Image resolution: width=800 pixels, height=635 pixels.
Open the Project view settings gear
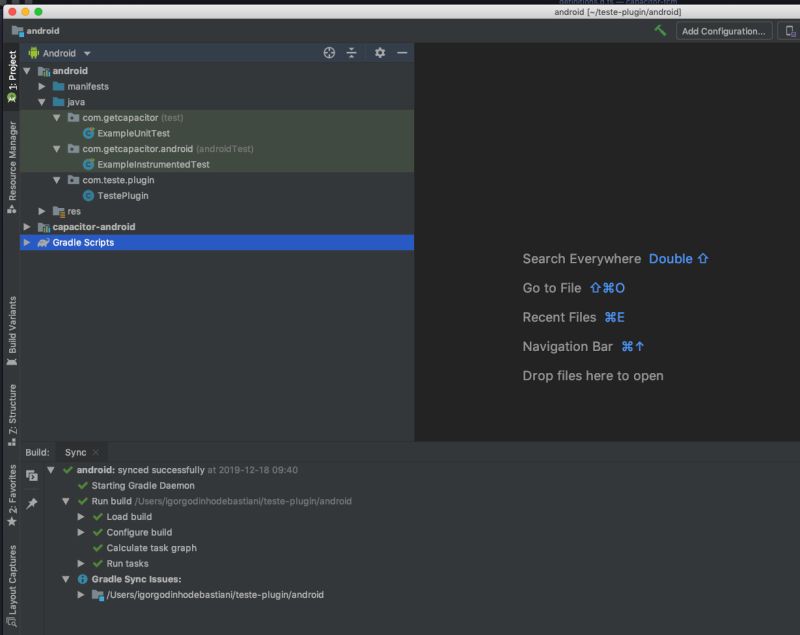coord(380,53)
